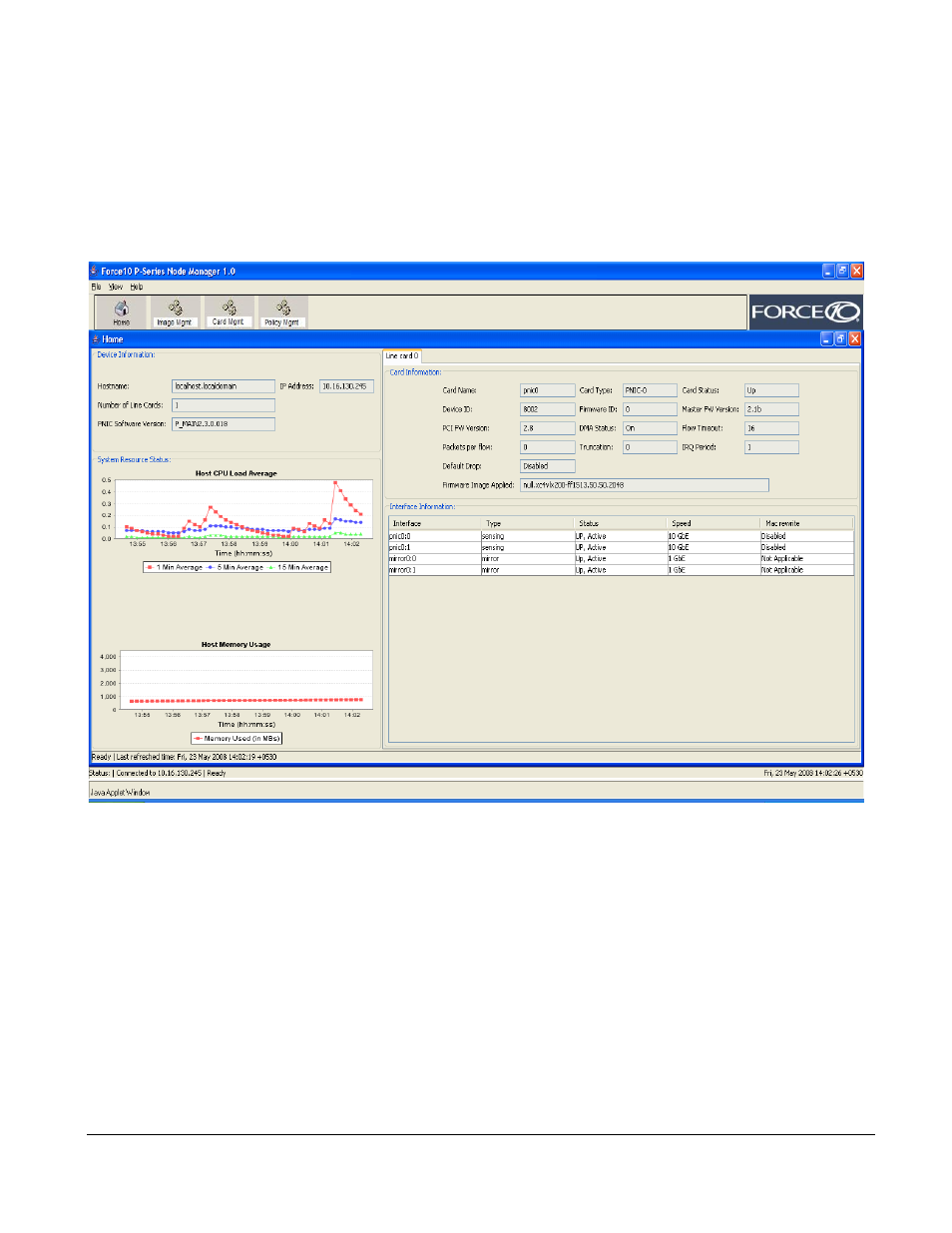Click the Card Type field

click(650, 390)
